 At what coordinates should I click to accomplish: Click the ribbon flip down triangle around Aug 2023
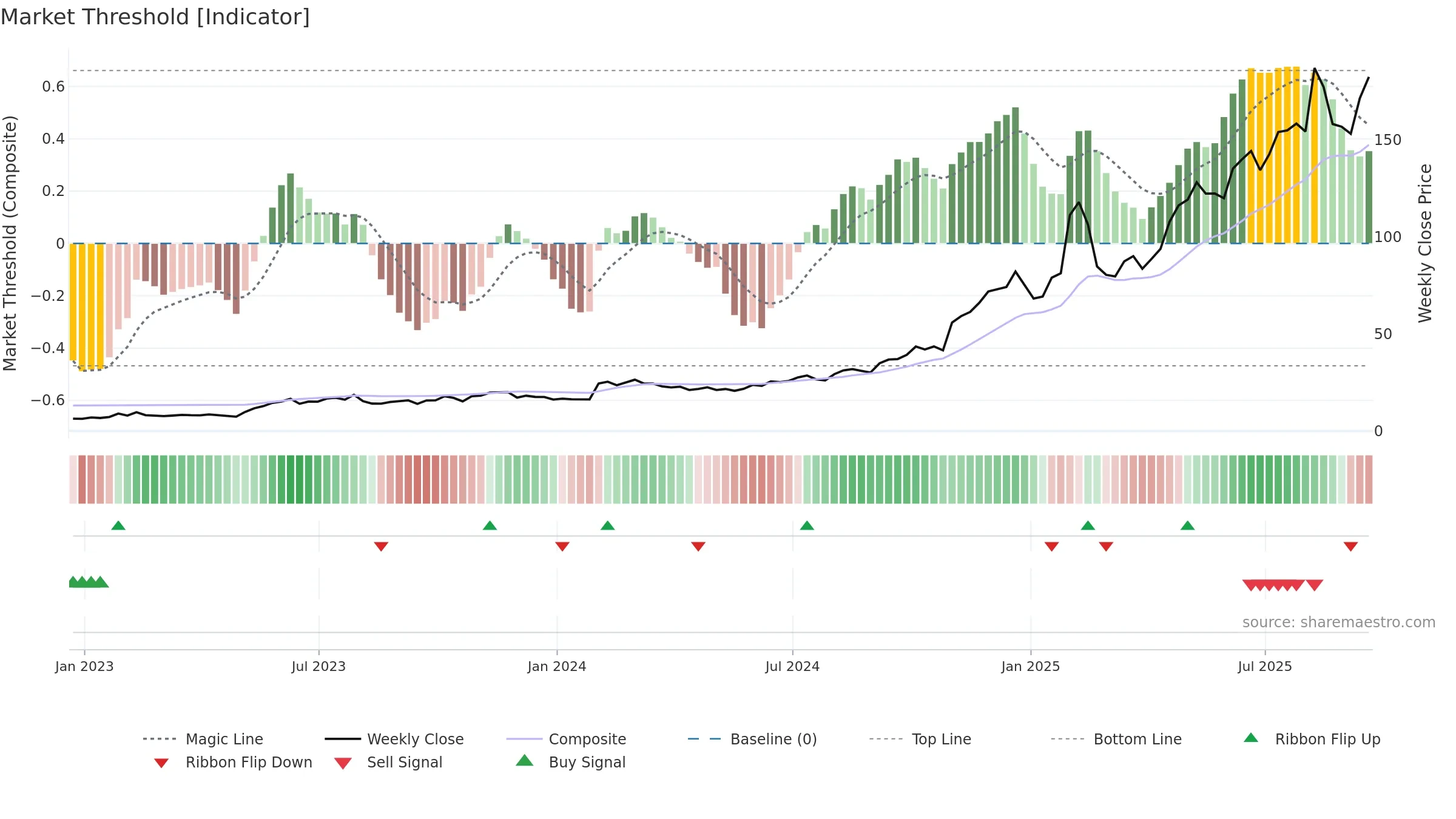[381, 547]
